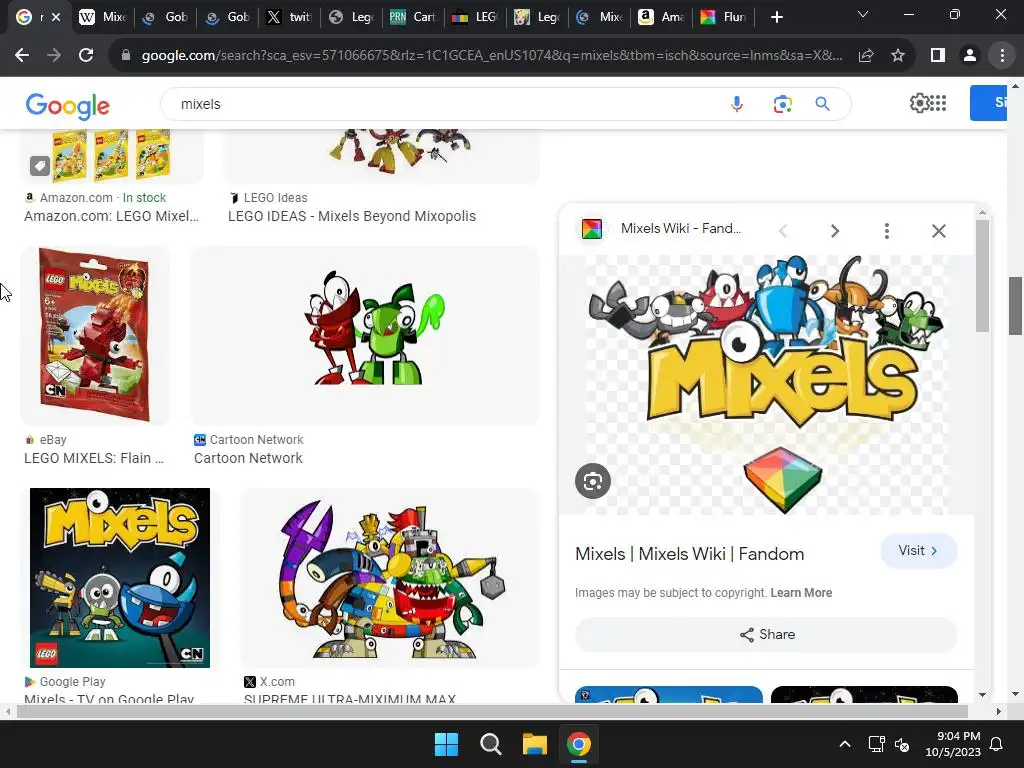Image resolution: width=1024 pixels, height=768 pixels.
Task: Open Windows Start menu
Action: pos(447,744)
